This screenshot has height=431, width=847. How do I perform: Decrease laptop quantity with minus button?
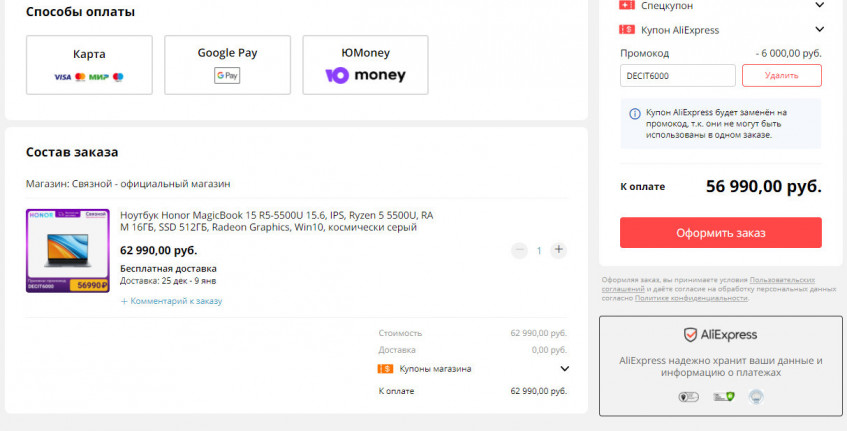[519, 250]
